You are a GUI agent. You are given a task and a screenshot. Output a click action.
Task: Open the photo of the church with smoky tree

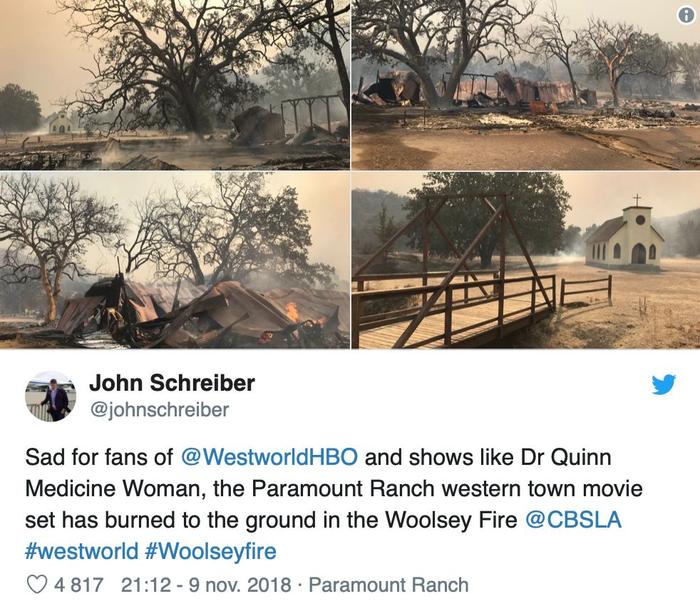pos(175,85)
